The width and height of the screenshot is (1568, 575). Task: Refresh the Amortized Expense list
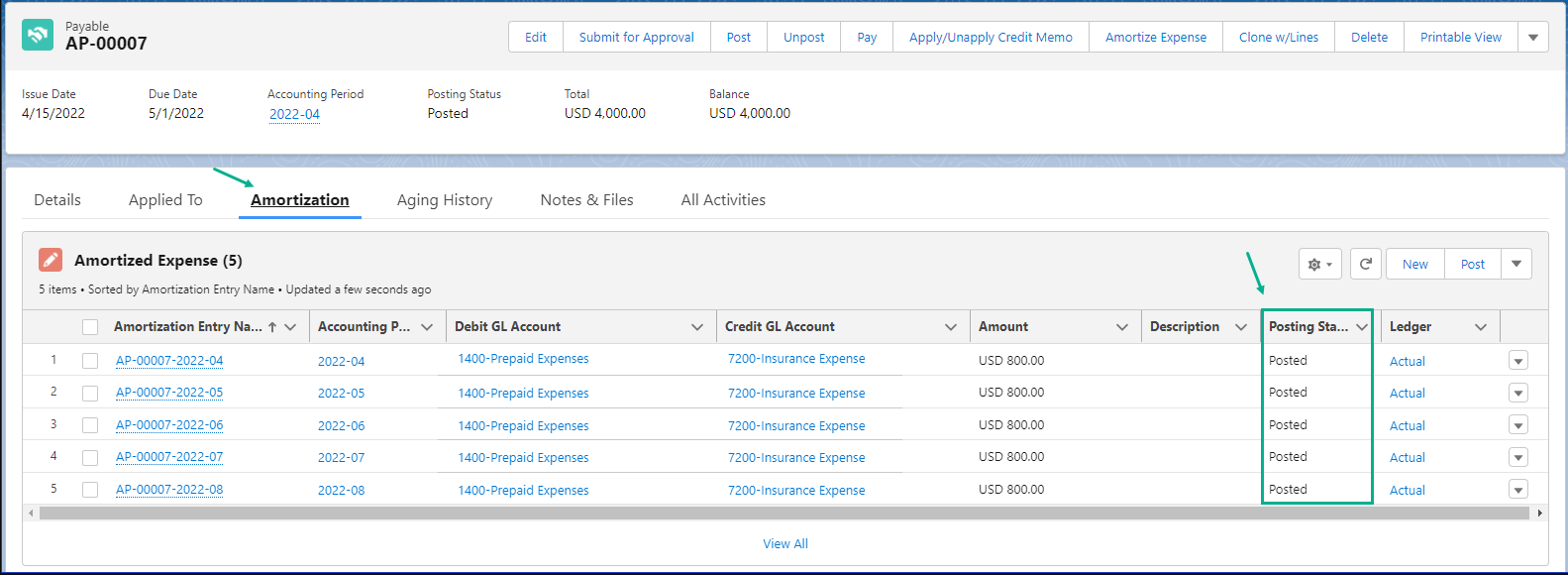click(1365, 264)
